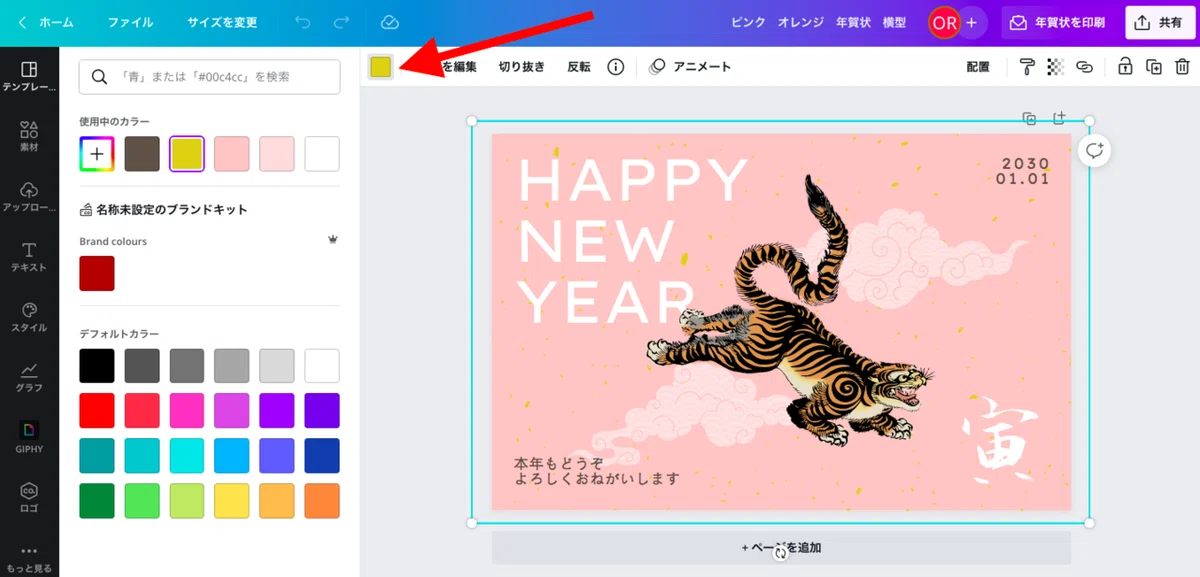Open the アップロード sidebar tab
Screen dimensions: 1200x577
pos(29,197)
